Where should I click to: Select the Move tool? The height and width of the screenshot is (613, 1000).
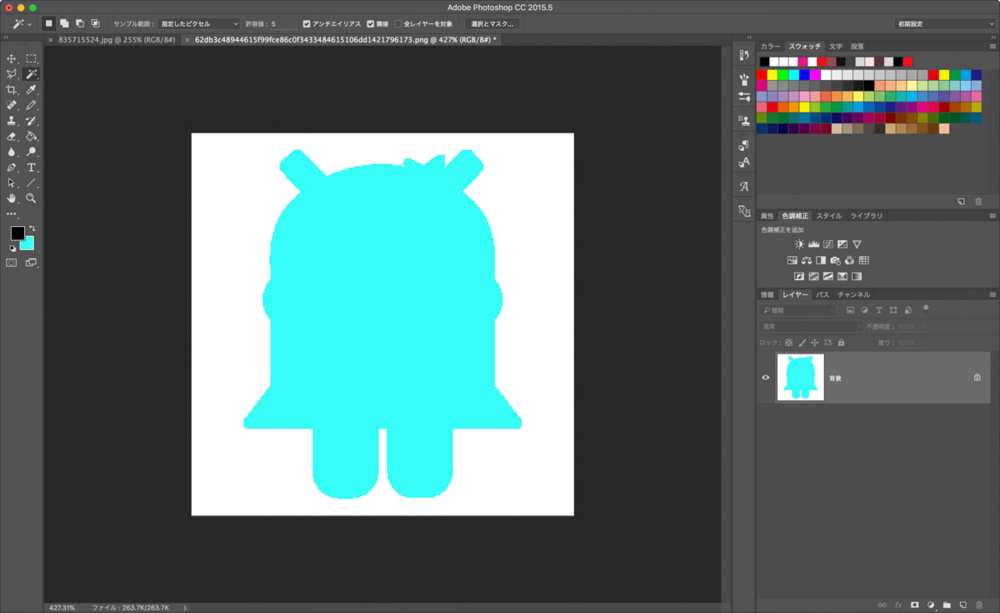[11, 59]
